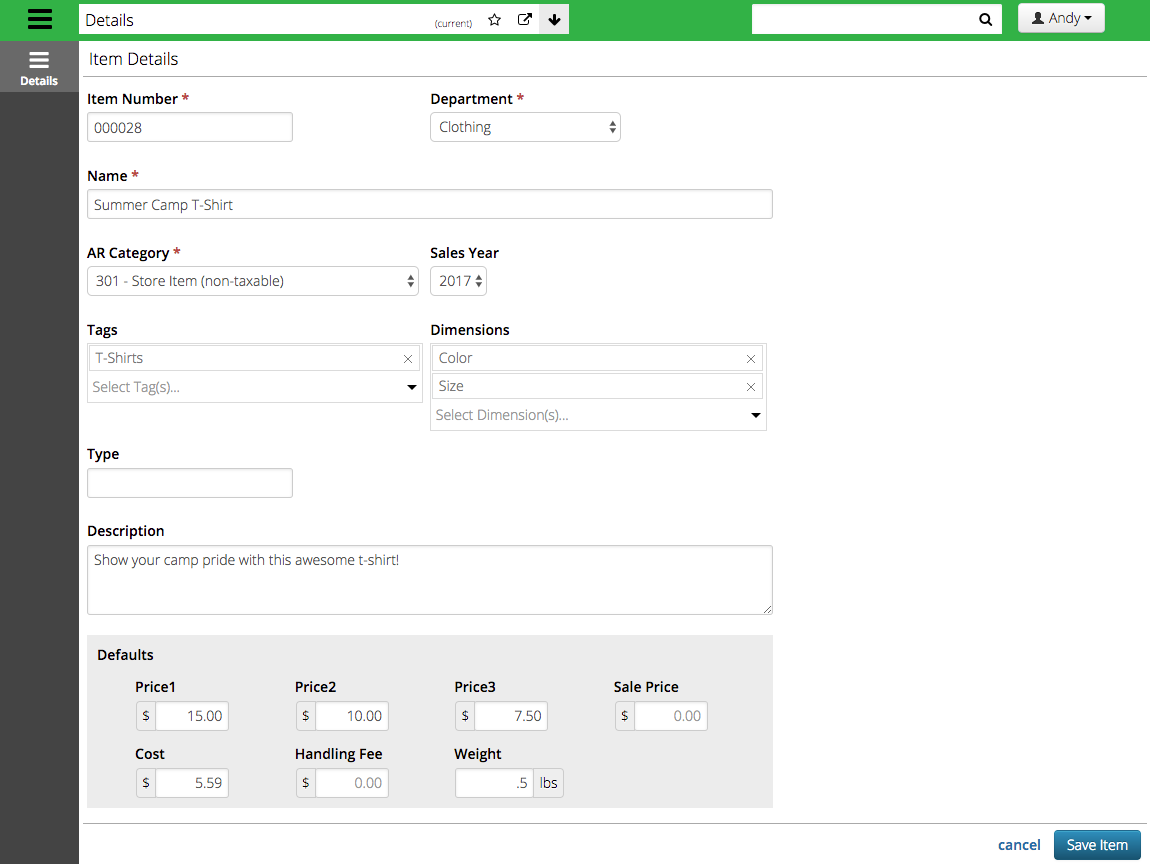Open the Department dropdown
The width and height of the screenshot is (1150, 864).
(525, 127)
